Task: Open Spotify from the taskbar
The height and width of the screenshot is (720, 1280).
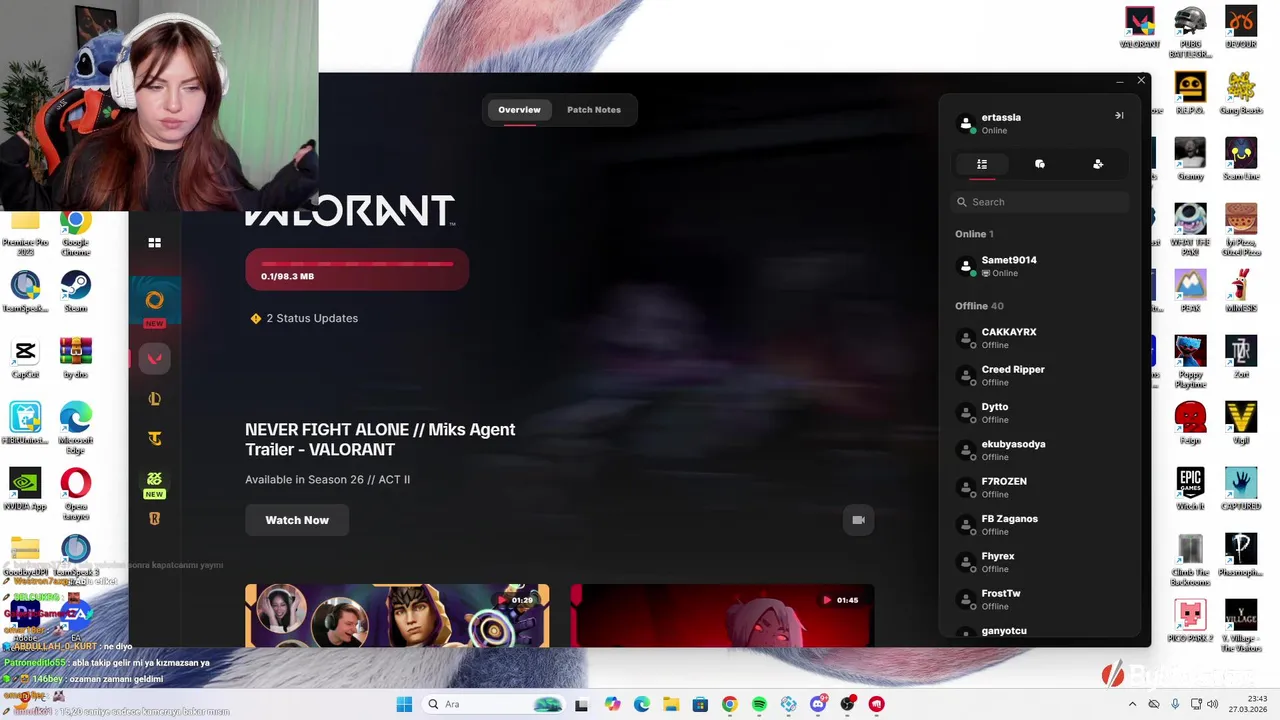Action: (759, 704)
